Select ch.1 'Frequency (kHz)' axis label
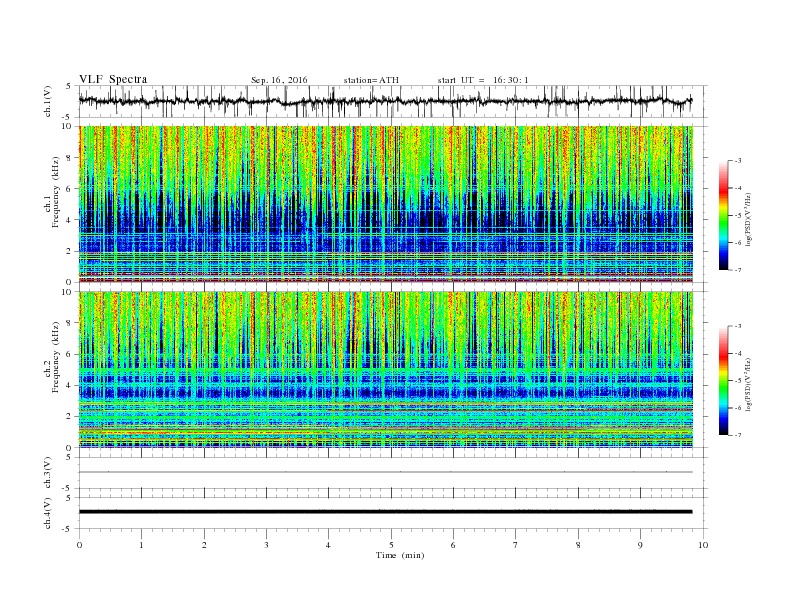The width and height of the screenshot is (792, 612). (56, 192)
